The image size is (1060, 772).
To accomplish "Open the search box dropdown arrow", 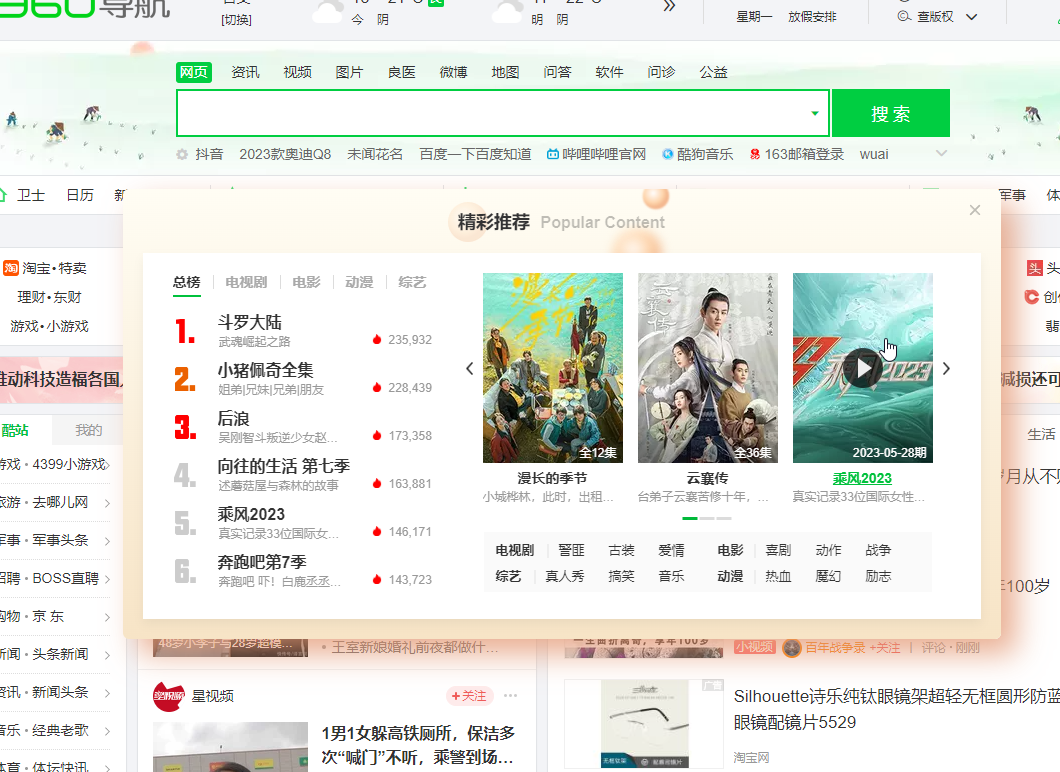I will click(813, 113).
